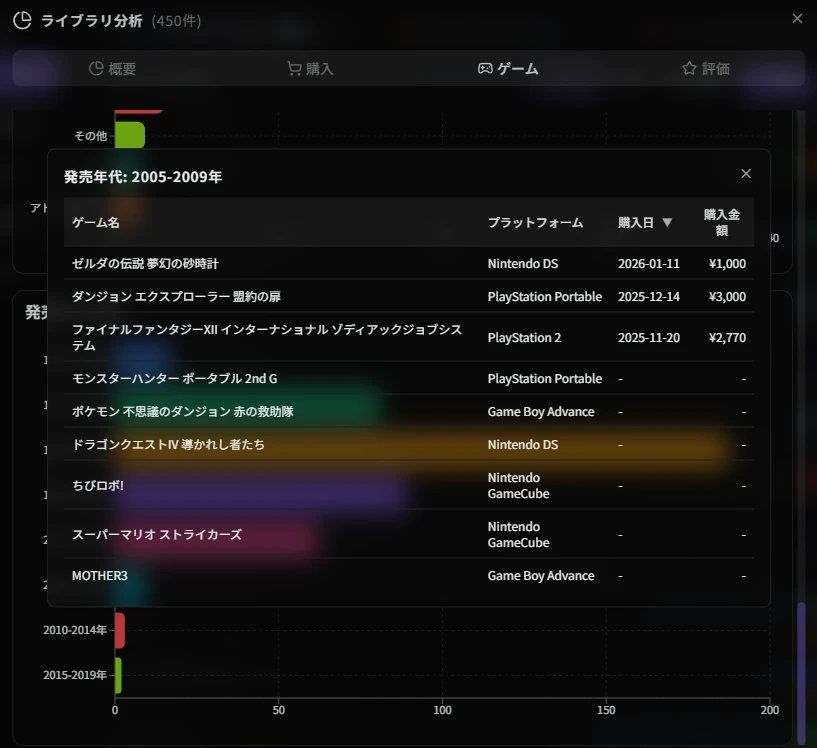Click the 2015-2019年 chart bar

[117, 675]
